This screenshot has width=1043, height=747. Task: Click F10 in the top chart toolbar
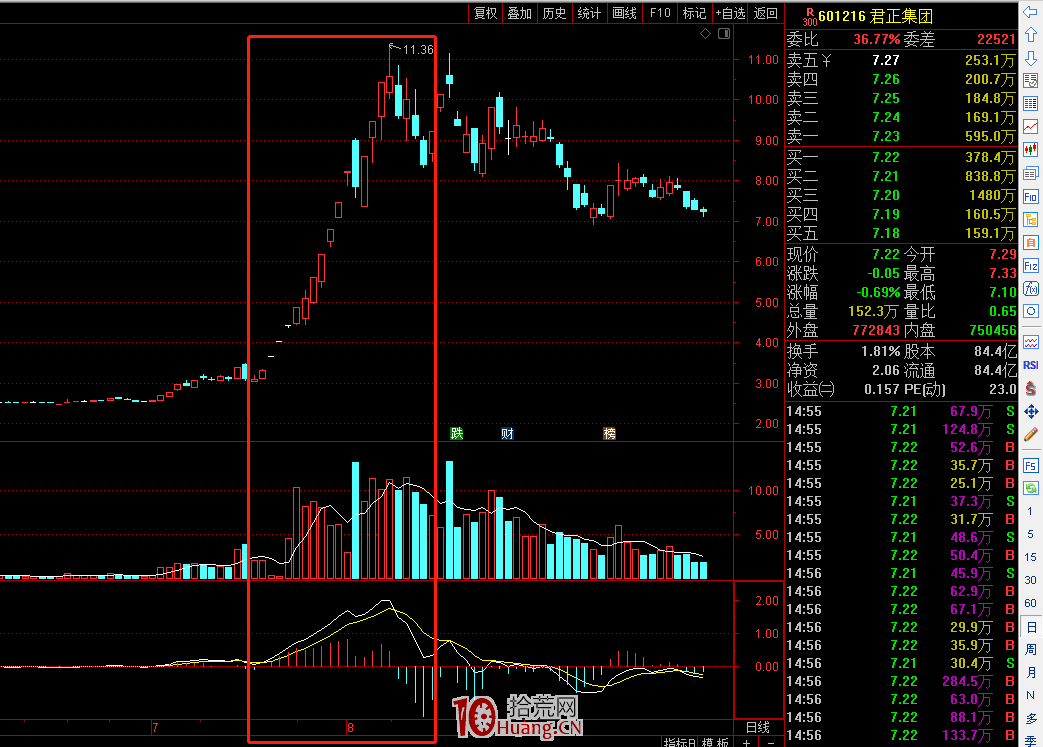(x=660, y=13)
